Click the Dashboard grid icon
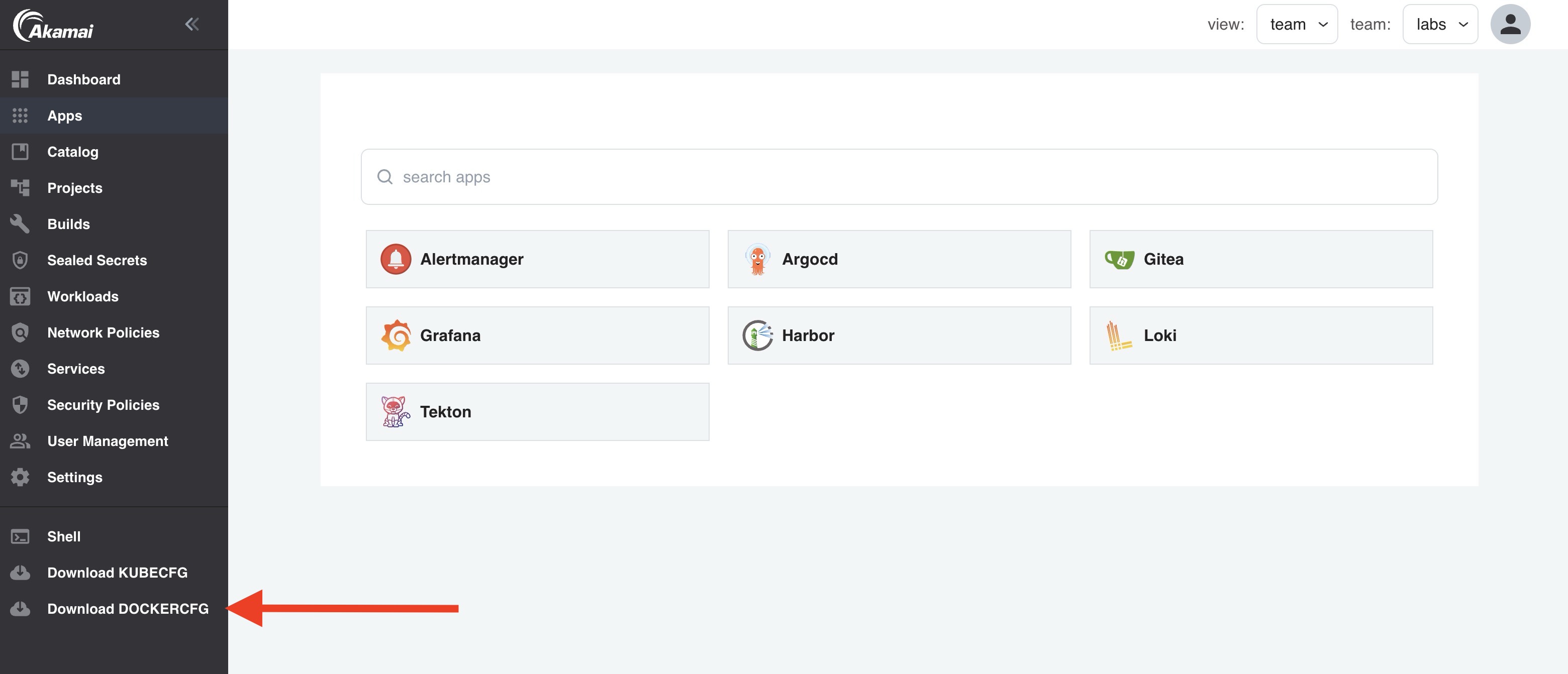Viewport: 1568px width, 674px height. click(20, 79)
